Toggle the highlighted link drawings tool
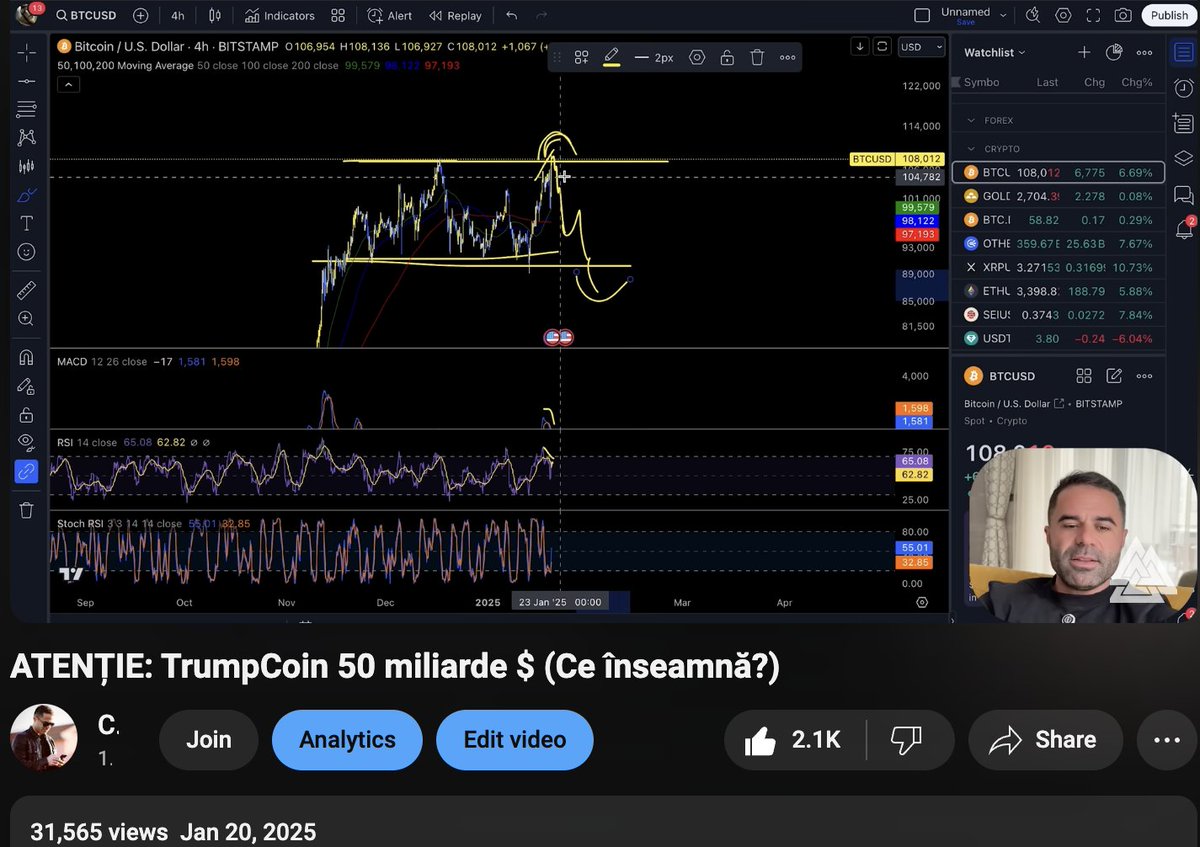This screenshot has width=1200, height=847. point(26,471)
